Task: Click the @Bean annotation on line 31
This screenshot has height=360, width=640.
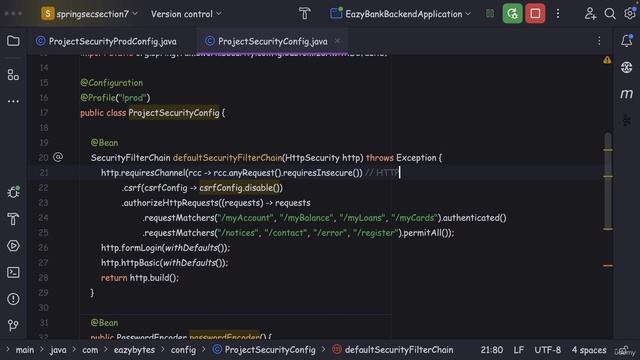Action: coord(104,322)
